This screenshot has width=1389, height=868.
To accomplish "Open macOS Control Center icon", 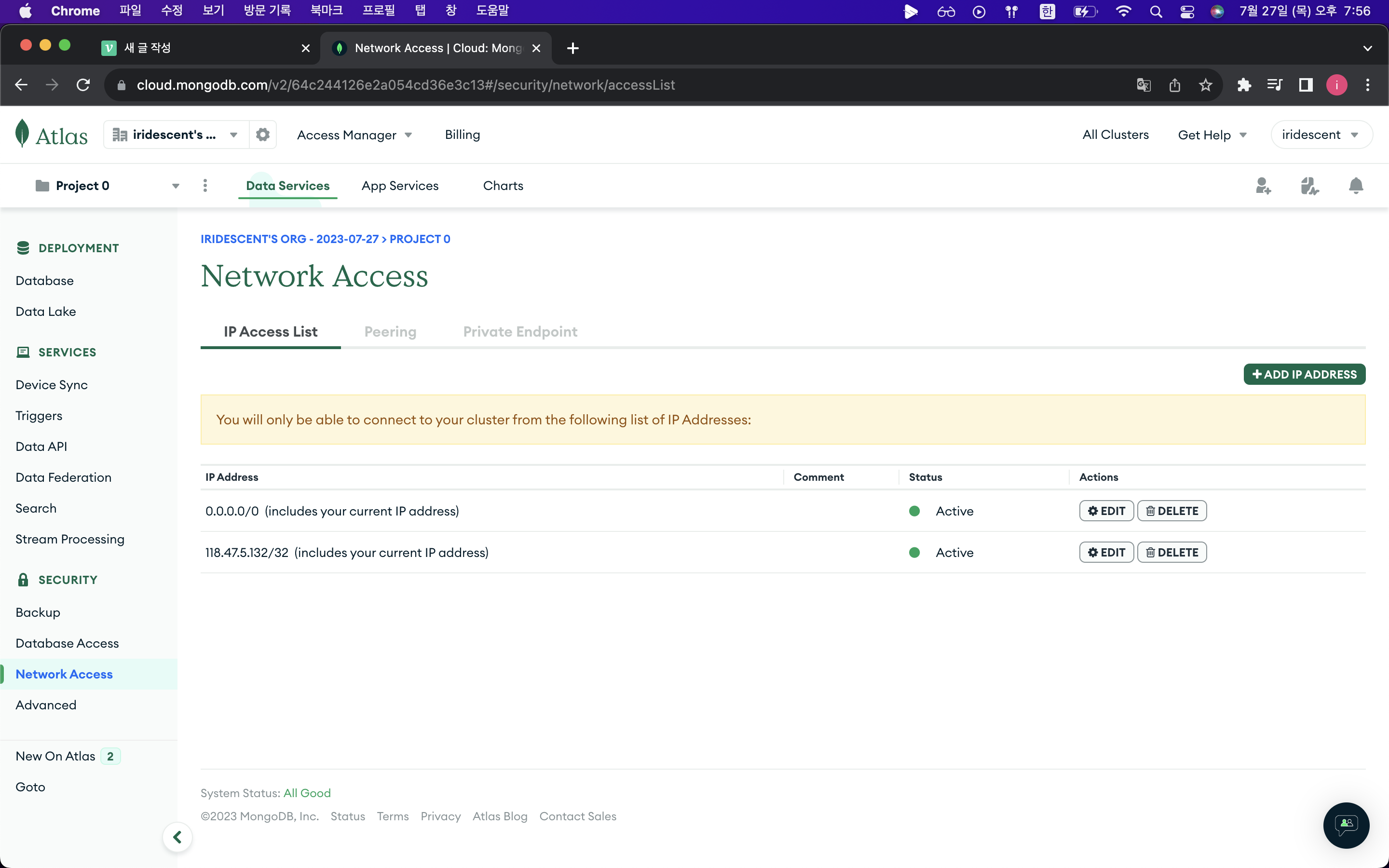I will (1187, 12).
